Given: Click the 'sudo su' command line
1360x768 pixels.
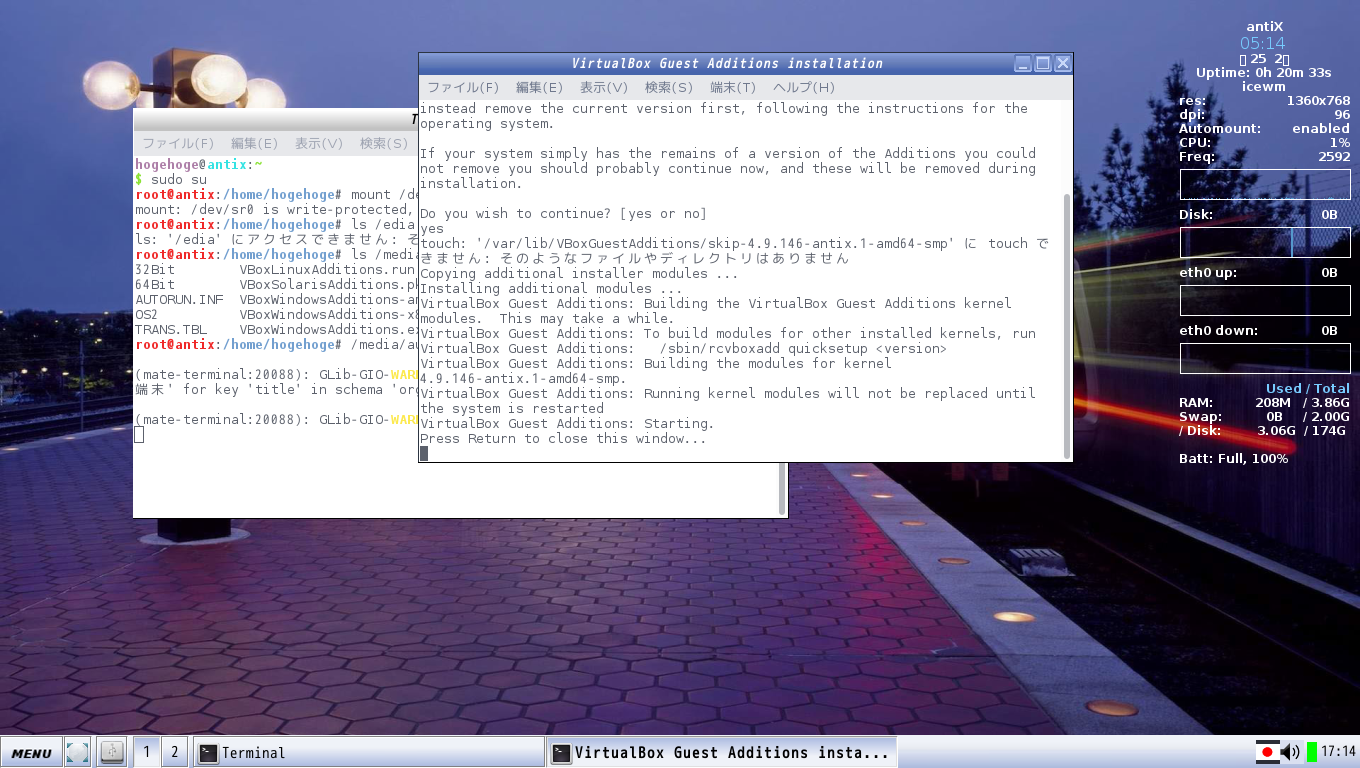Looking at the screenshot, I should pos(178,180).
